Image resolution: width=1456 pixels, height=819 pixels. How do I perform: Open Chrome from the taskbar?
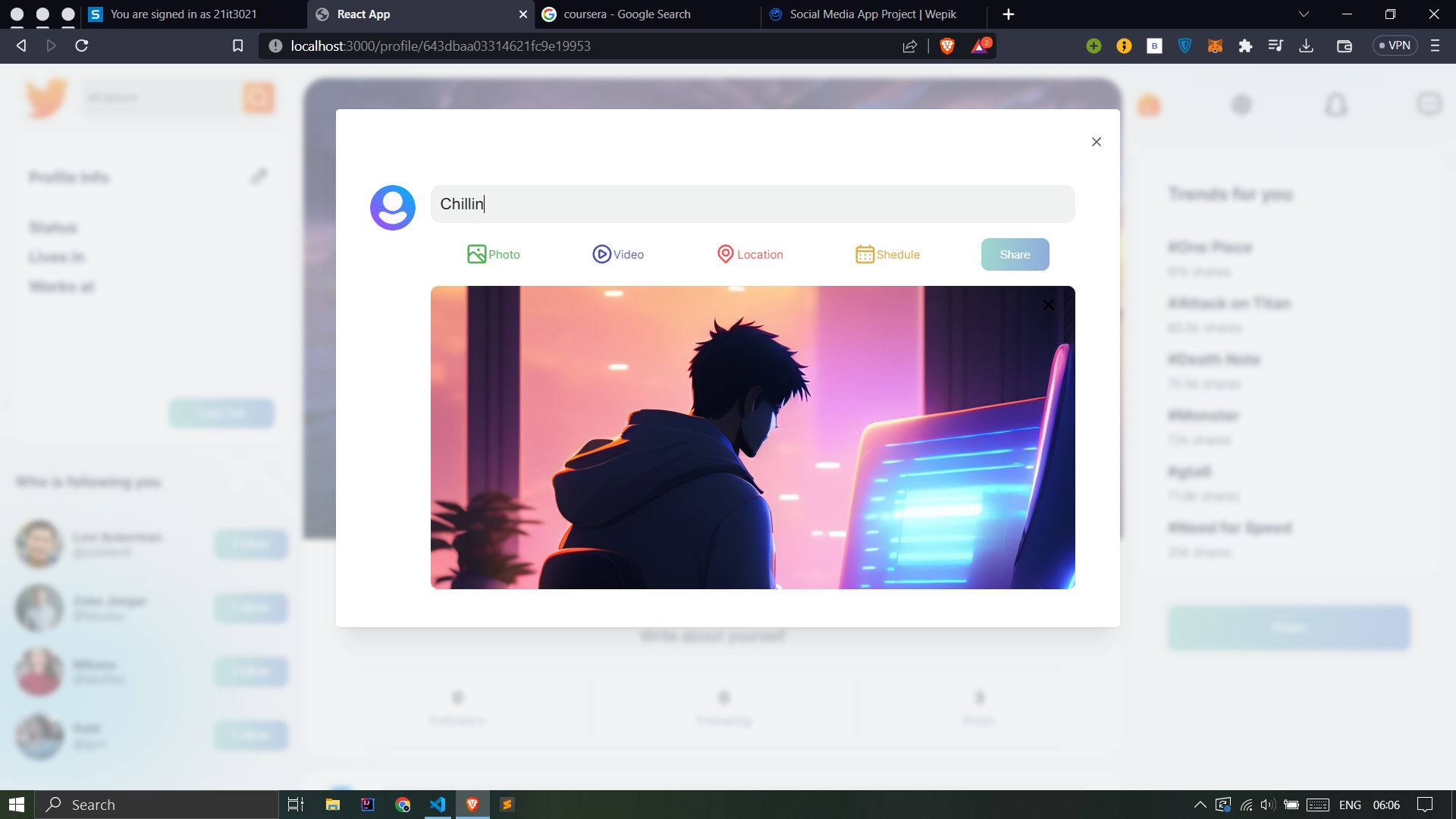(403, 805)
